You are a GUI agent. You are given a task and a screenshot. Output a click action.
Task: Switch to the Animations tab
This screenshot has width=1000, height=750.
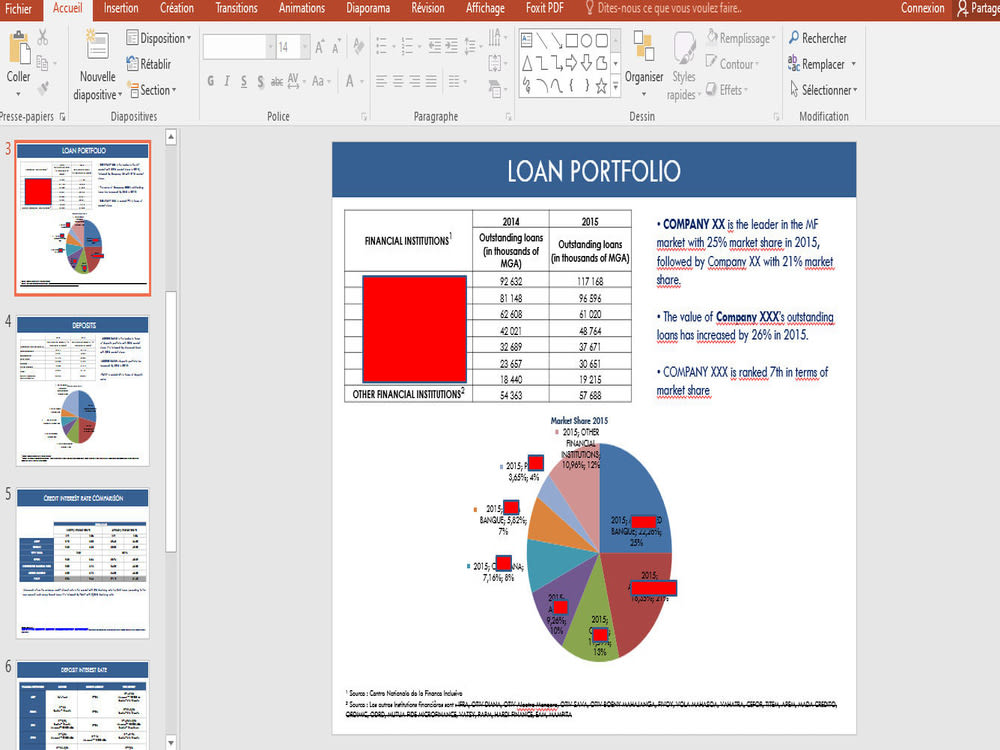point(302,8)
